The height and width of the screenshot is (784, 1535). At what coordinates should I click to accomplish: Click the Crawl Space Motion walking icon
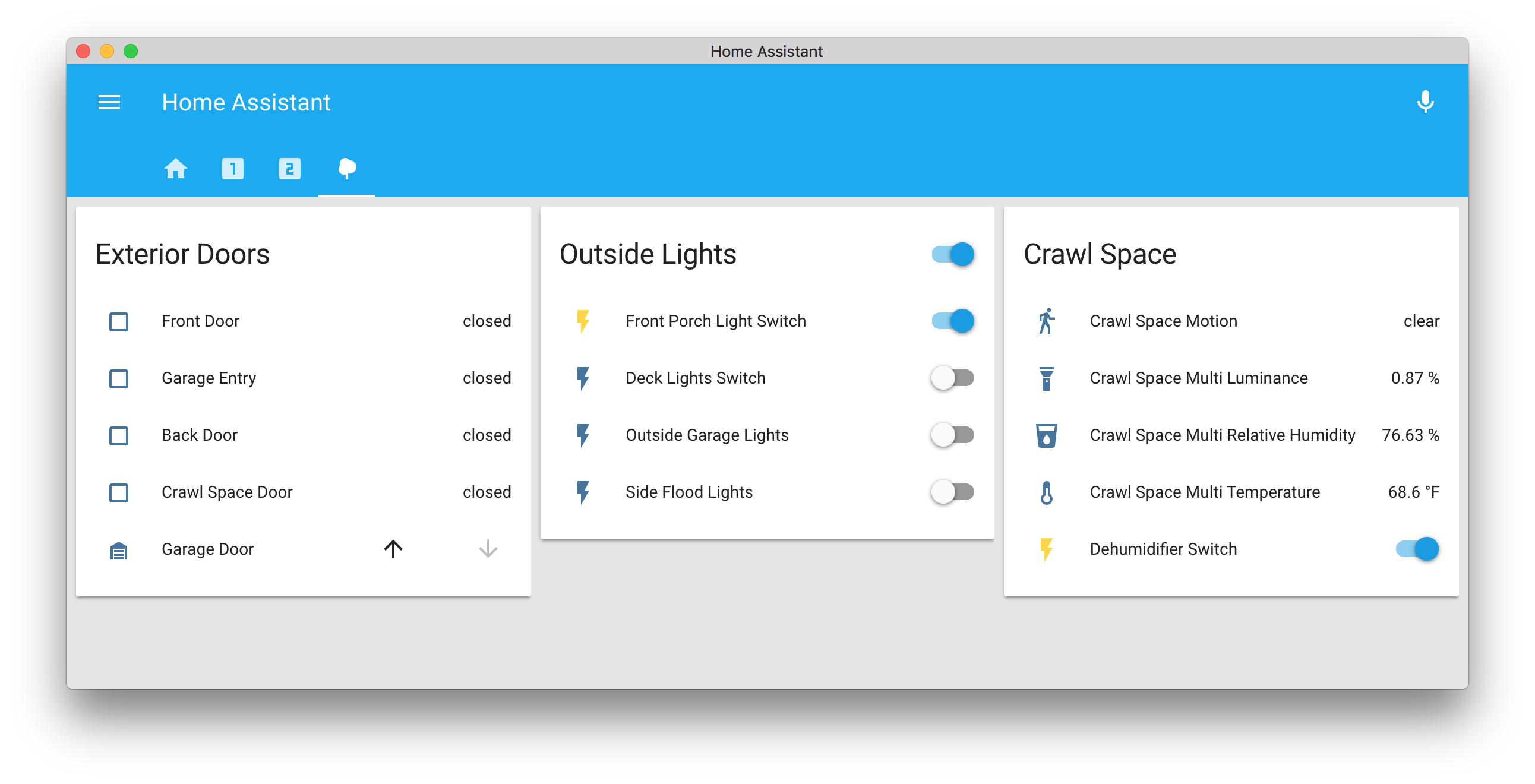tap(1046, 321)
